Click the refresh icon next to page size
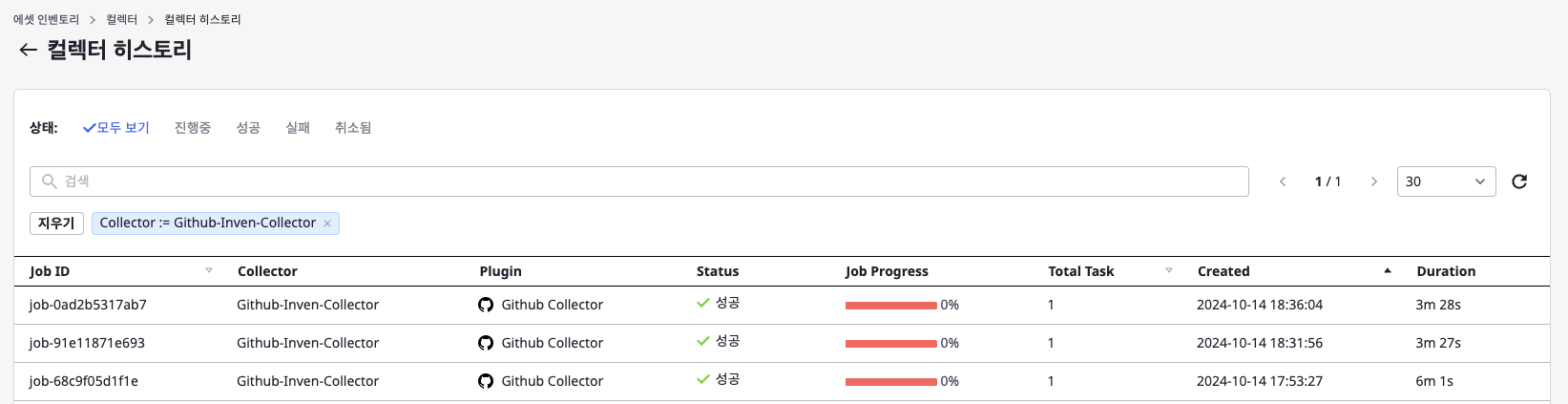The image size is (1568, 404). (1519, 181)
